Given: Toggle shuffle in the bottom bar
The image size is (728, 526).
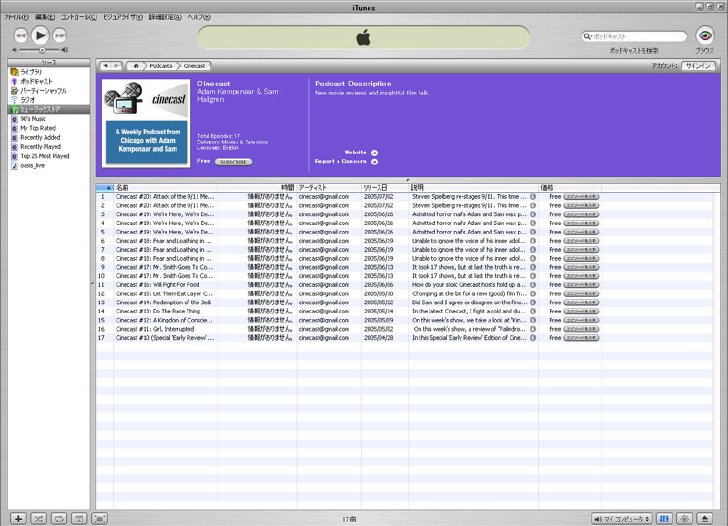Looking at the screenshot, I should (x=39, y=519).
